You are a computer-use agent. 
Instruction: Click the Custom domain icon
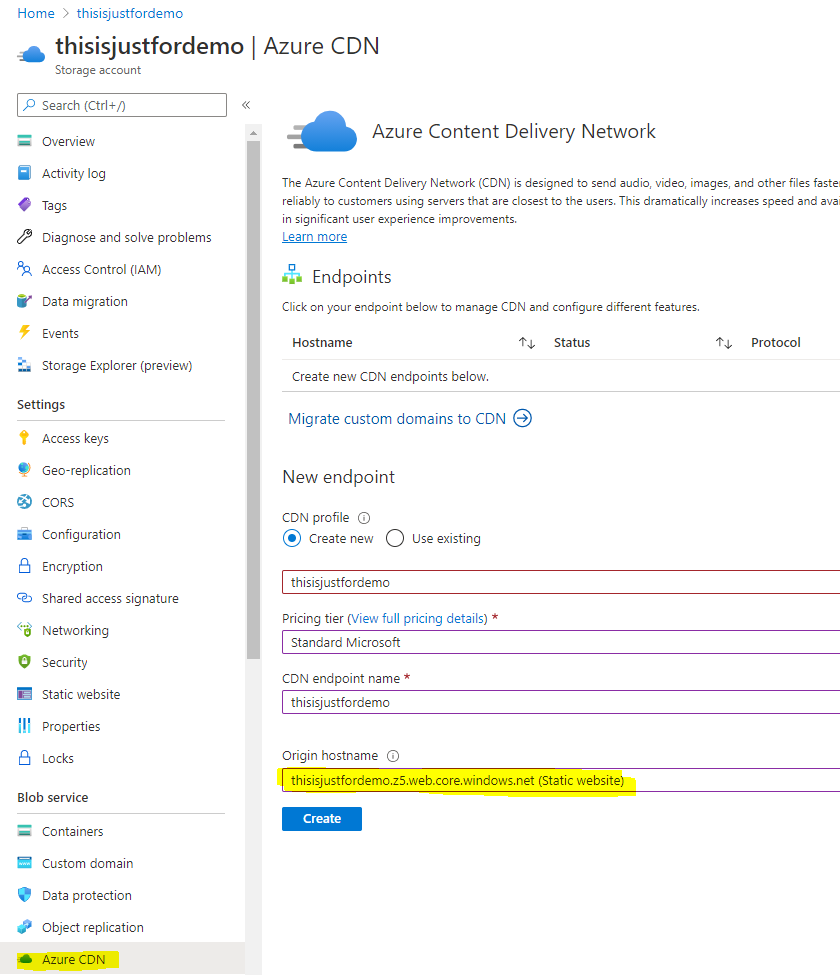[24, 863]
